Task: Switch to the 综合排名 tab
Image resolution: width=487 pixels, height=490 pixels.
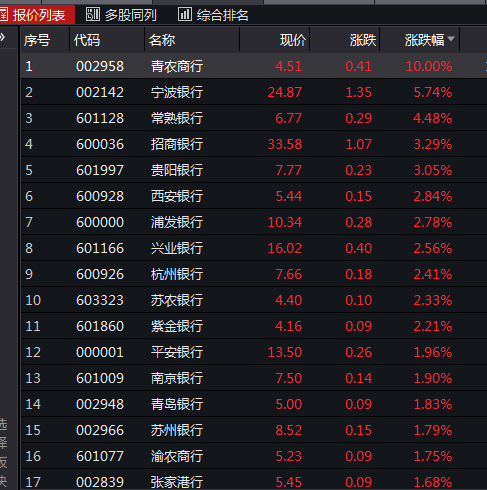Action: [213, 15]
